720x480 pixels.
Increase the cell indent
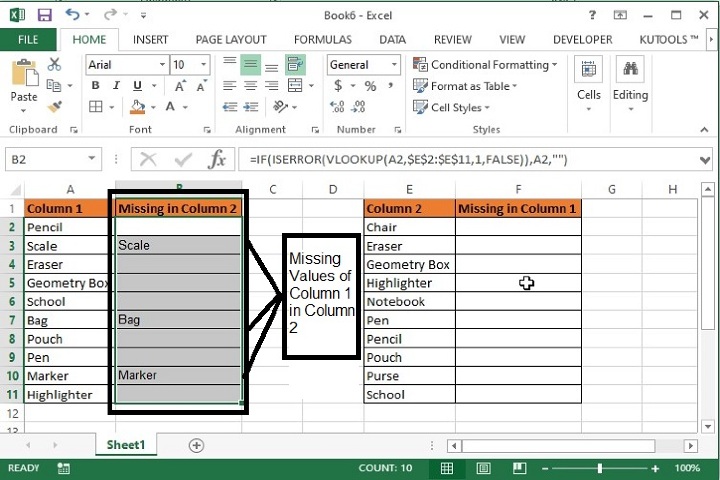pos(251,107)
